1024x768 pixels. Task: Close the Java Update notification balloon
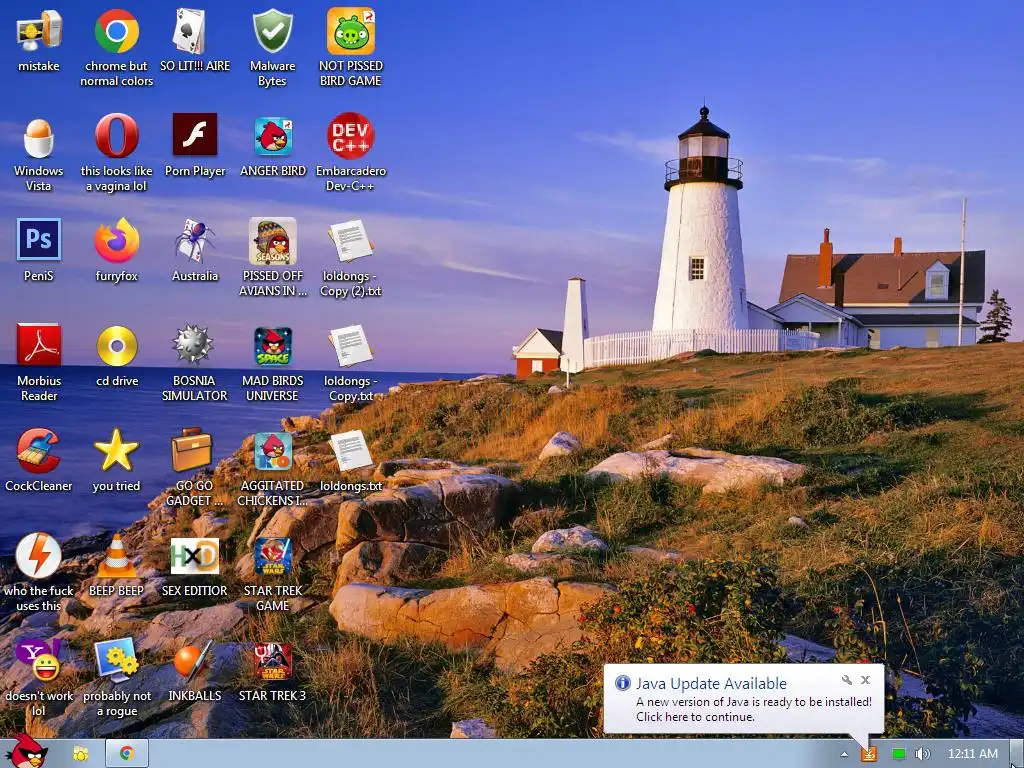[x=865, y=680]
